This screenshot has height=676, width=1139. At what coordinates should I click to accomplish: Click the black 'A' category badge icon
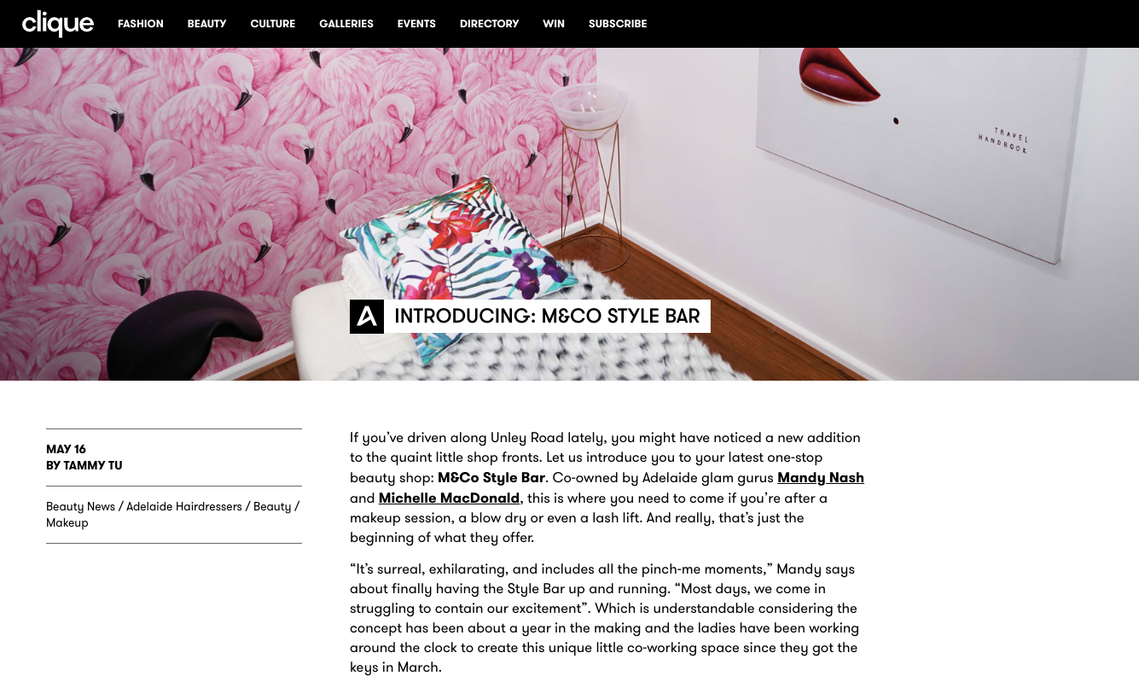367,317
